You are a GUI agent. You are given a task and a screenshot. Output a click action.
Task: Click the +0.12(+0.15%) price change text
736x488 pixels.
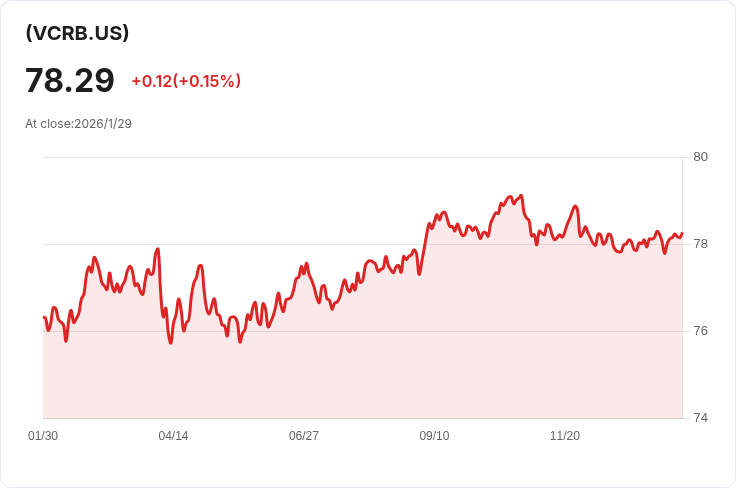click(186, 81)
